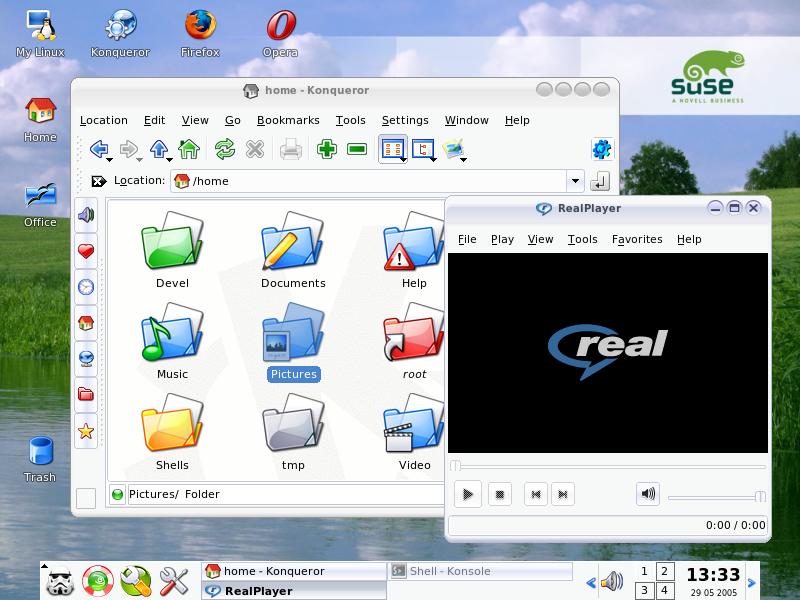Open RealPlayer Play menu
Screen dimensions: 800x600
point(502,239)
